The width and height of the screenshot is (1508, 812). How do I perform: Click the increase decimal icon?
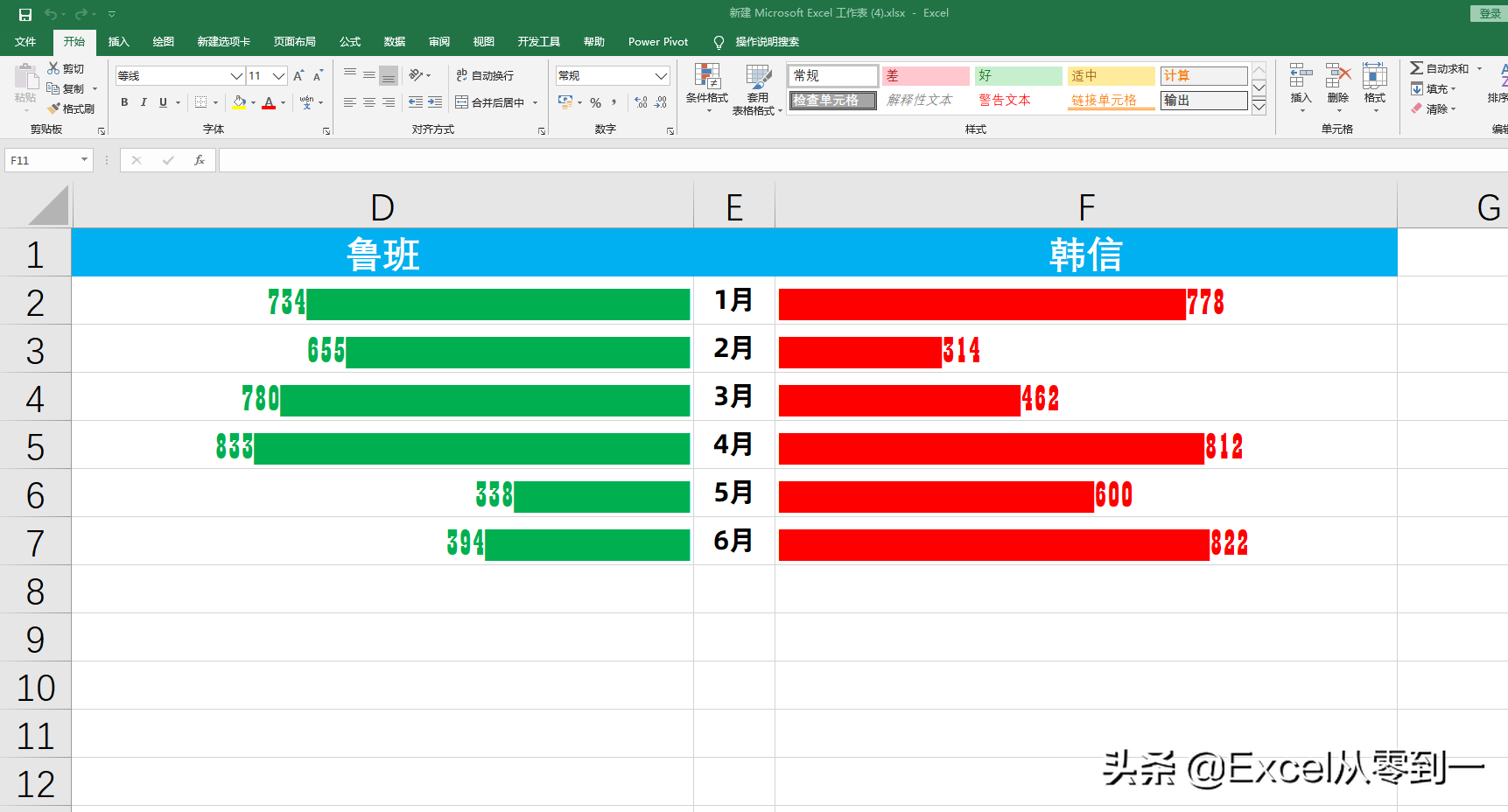tap(642, 102)
